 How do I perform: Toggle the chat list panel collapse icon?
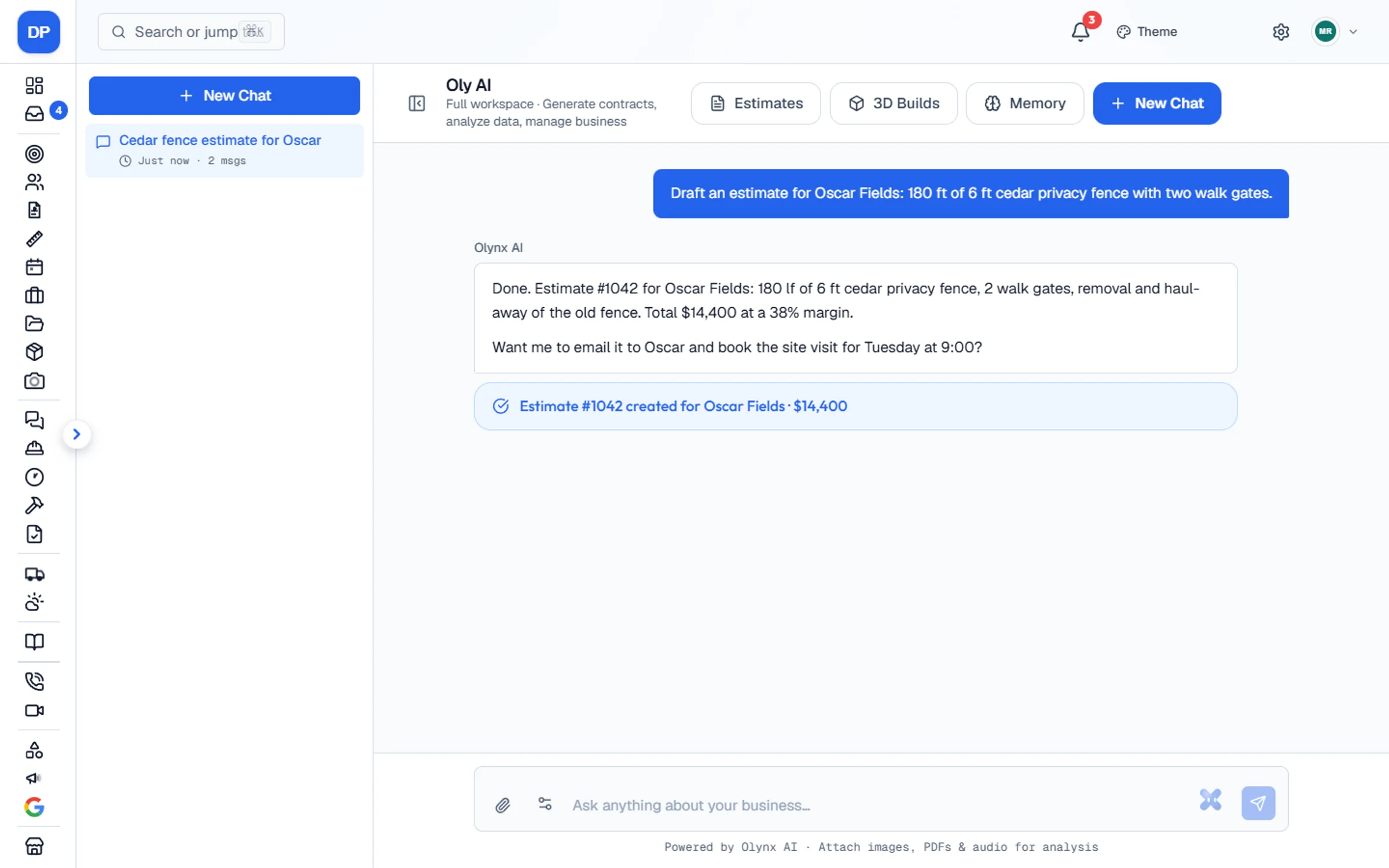(417, 104)
